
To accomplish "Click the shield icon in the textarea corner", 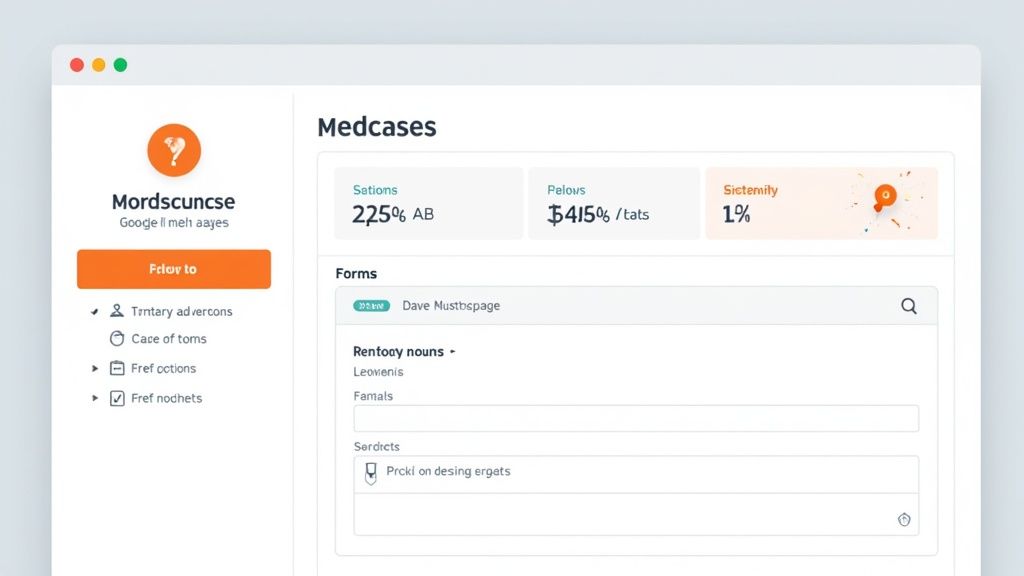I will 904,520.
